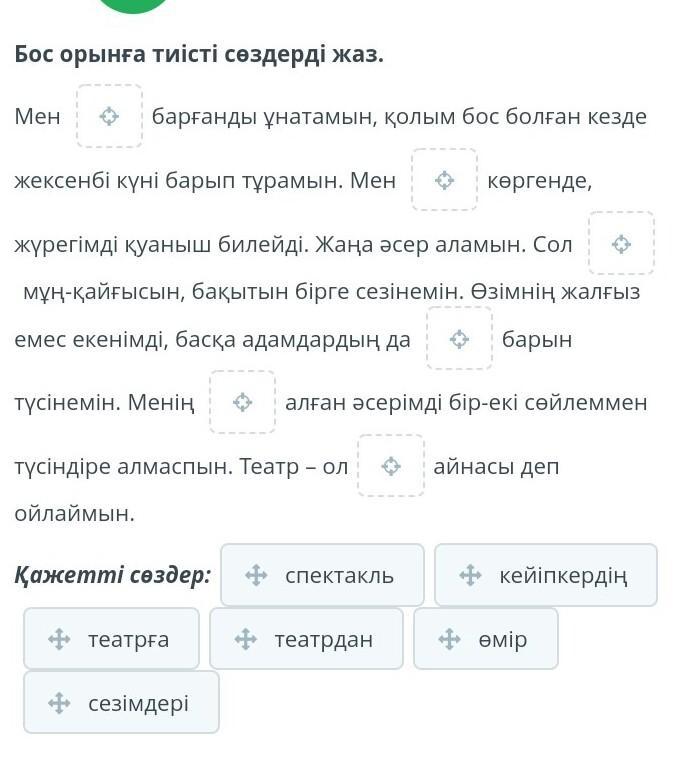Click the blank before 'көргенде'

444,181
